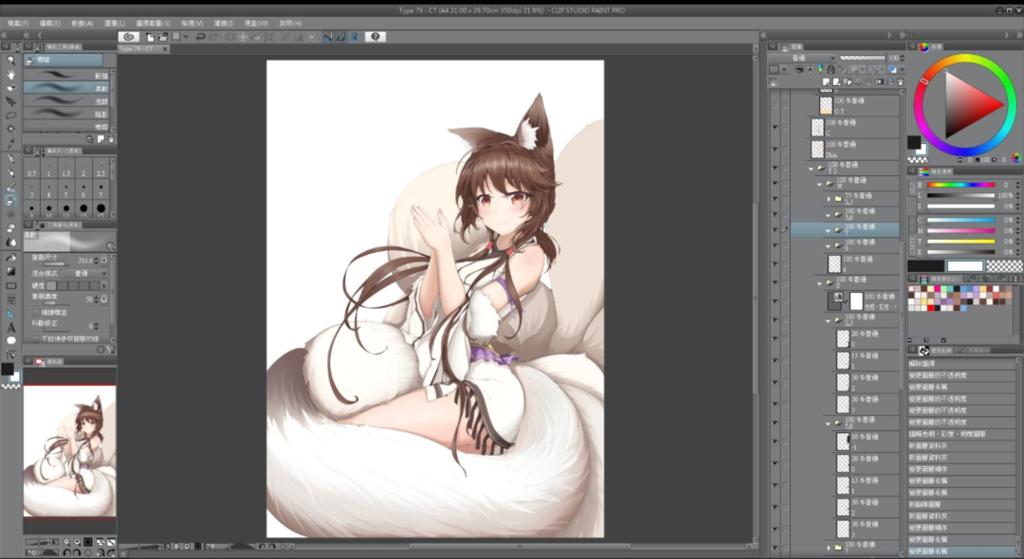This screenshot has width=1024, height=559.
Task: Hide the Skin layer
Action: [x=775, y=149]
